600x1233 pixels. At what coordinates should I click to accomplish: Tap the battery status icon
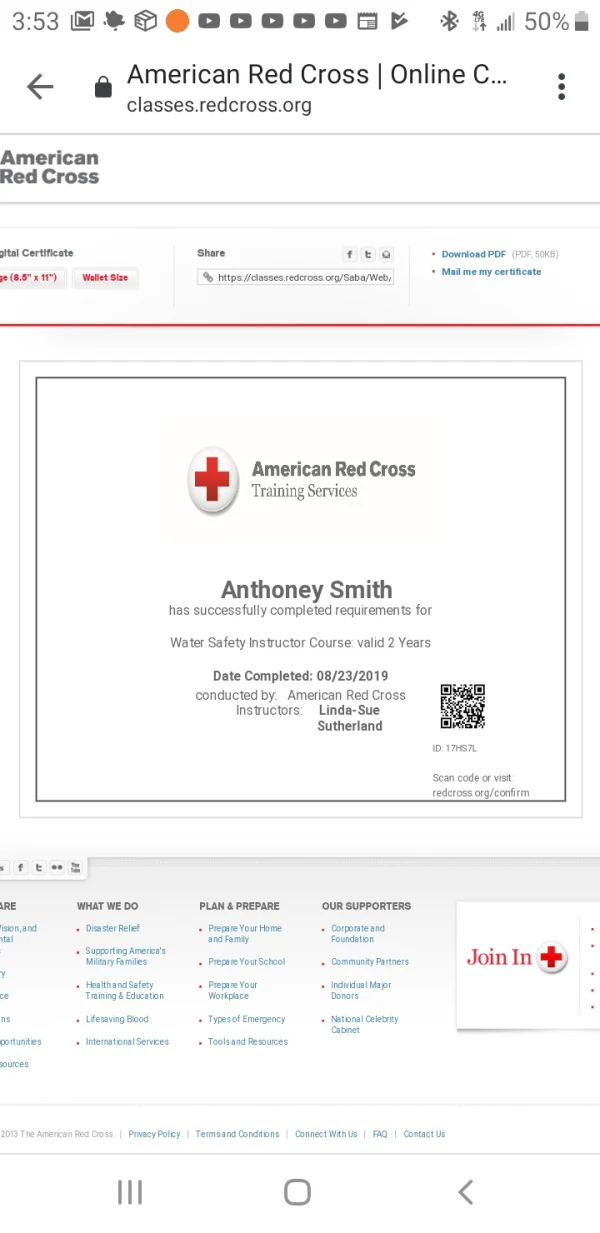click(583, 21)
